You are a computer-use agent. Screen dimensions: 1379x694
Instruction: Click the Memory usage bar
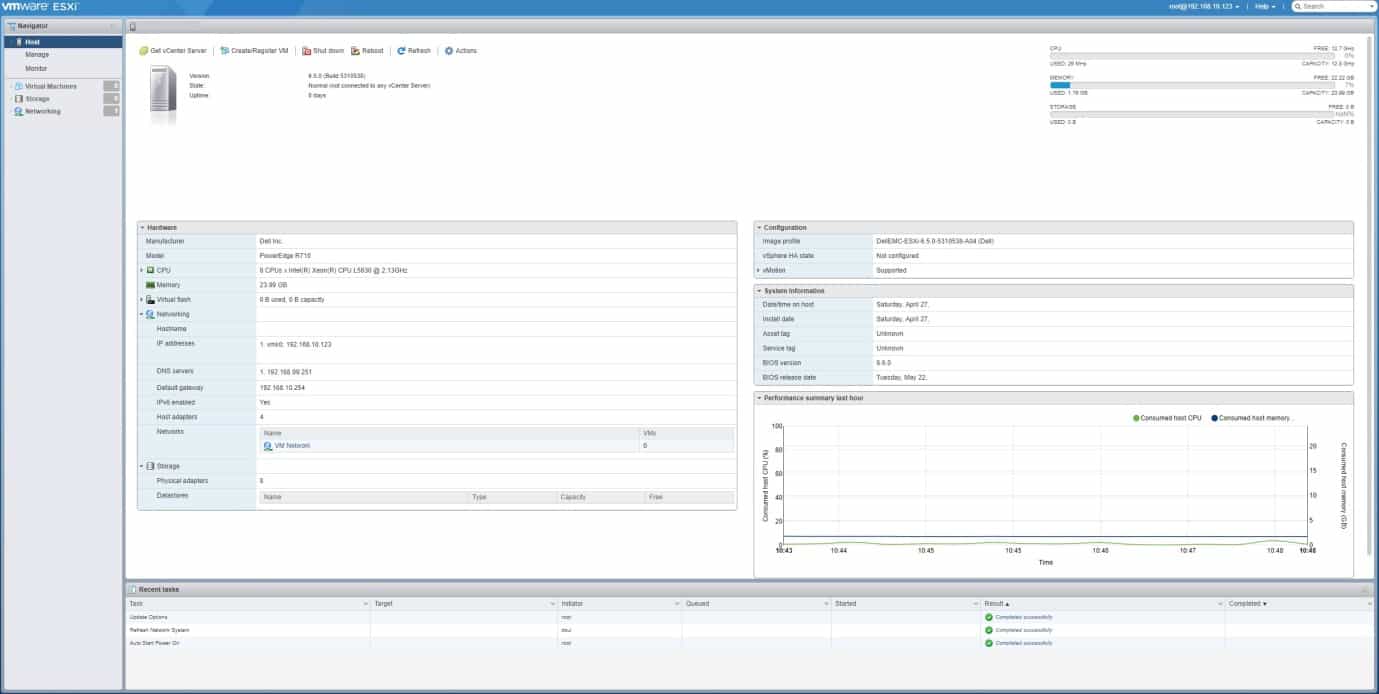(1191, 85)
